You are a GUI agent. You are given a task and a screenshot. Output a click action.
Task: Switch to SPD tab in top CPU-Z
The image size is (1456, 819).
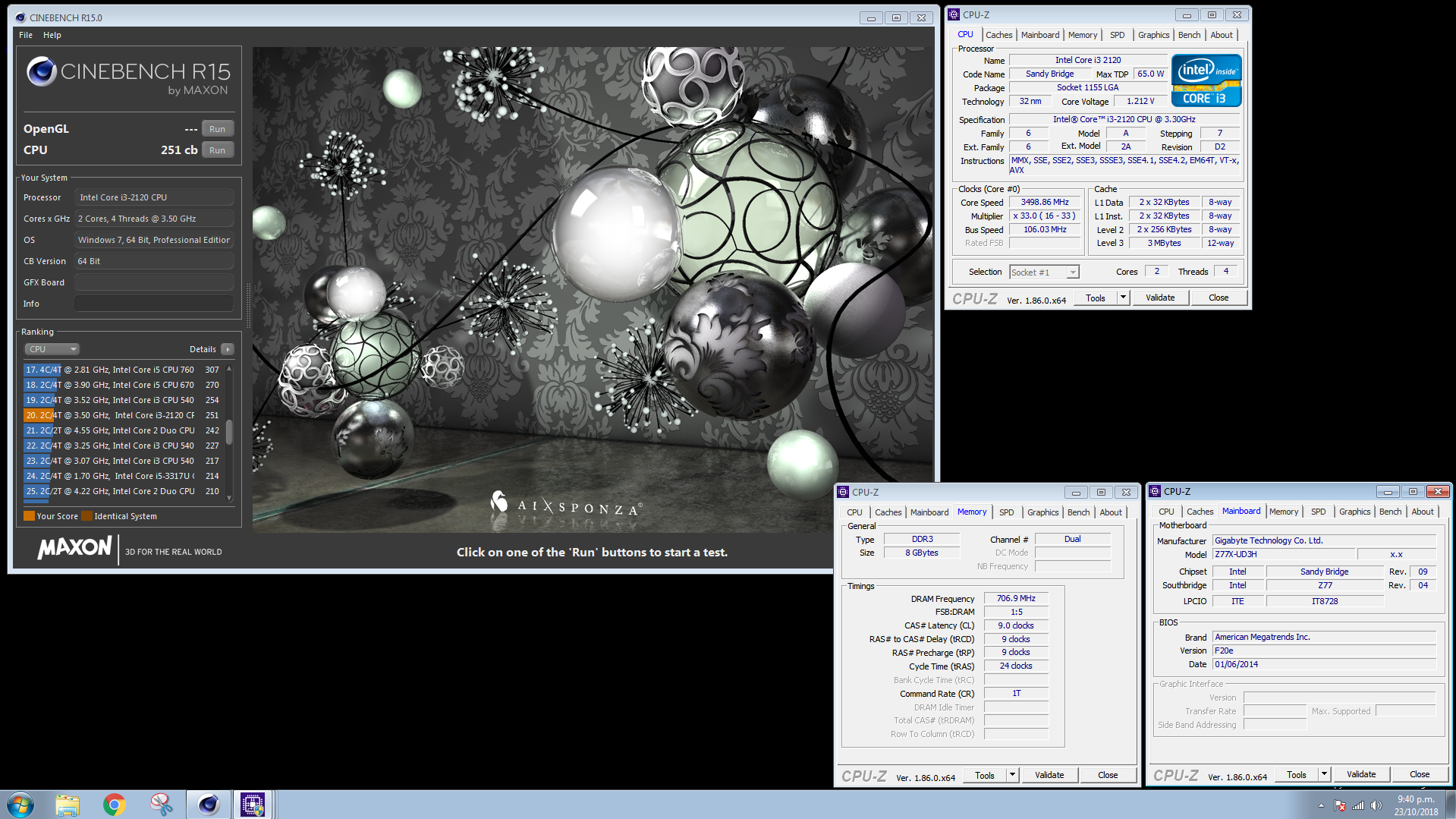pyautogui.click(x=1117, y=35)
